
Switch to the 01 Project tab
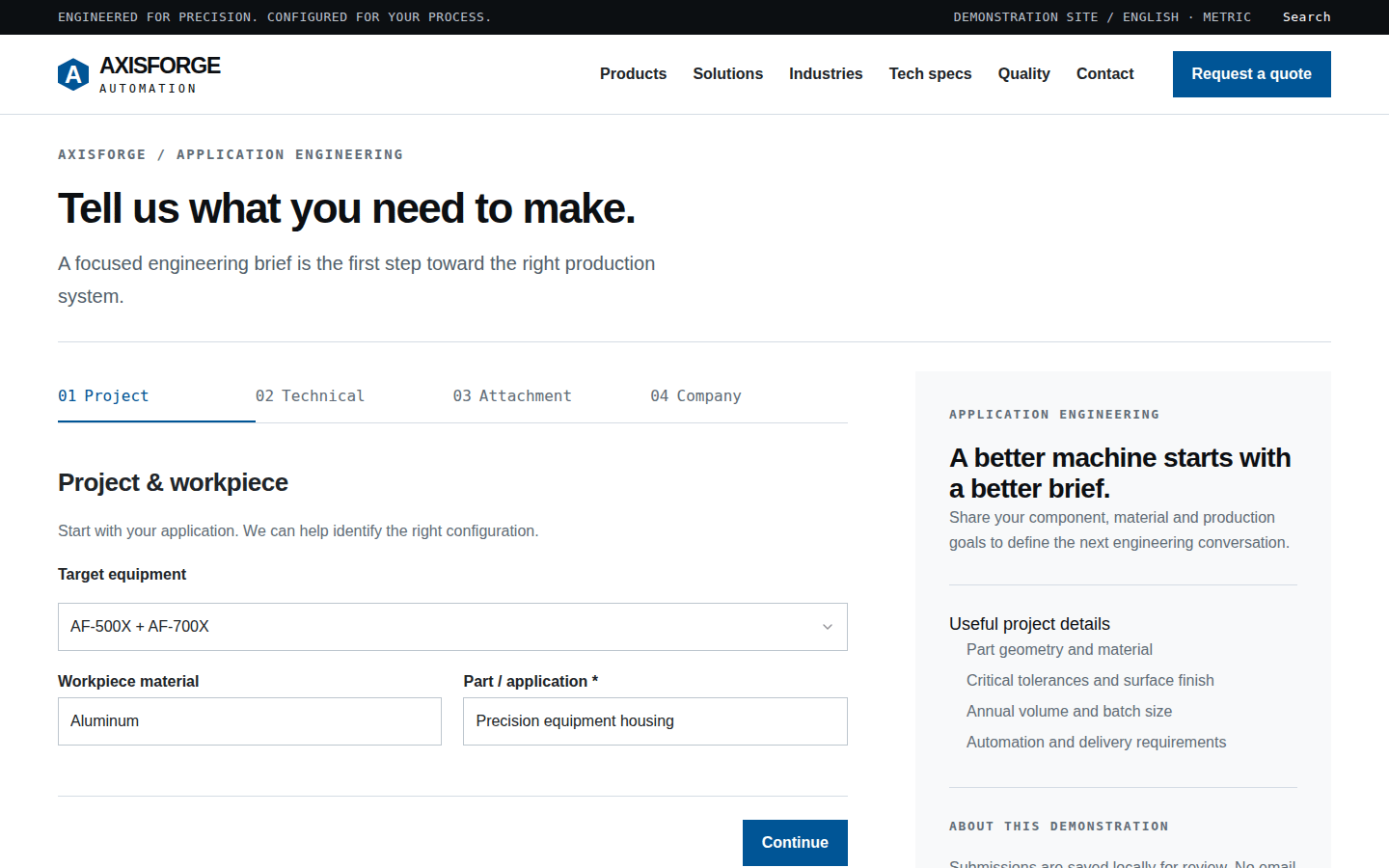(156, 396)
